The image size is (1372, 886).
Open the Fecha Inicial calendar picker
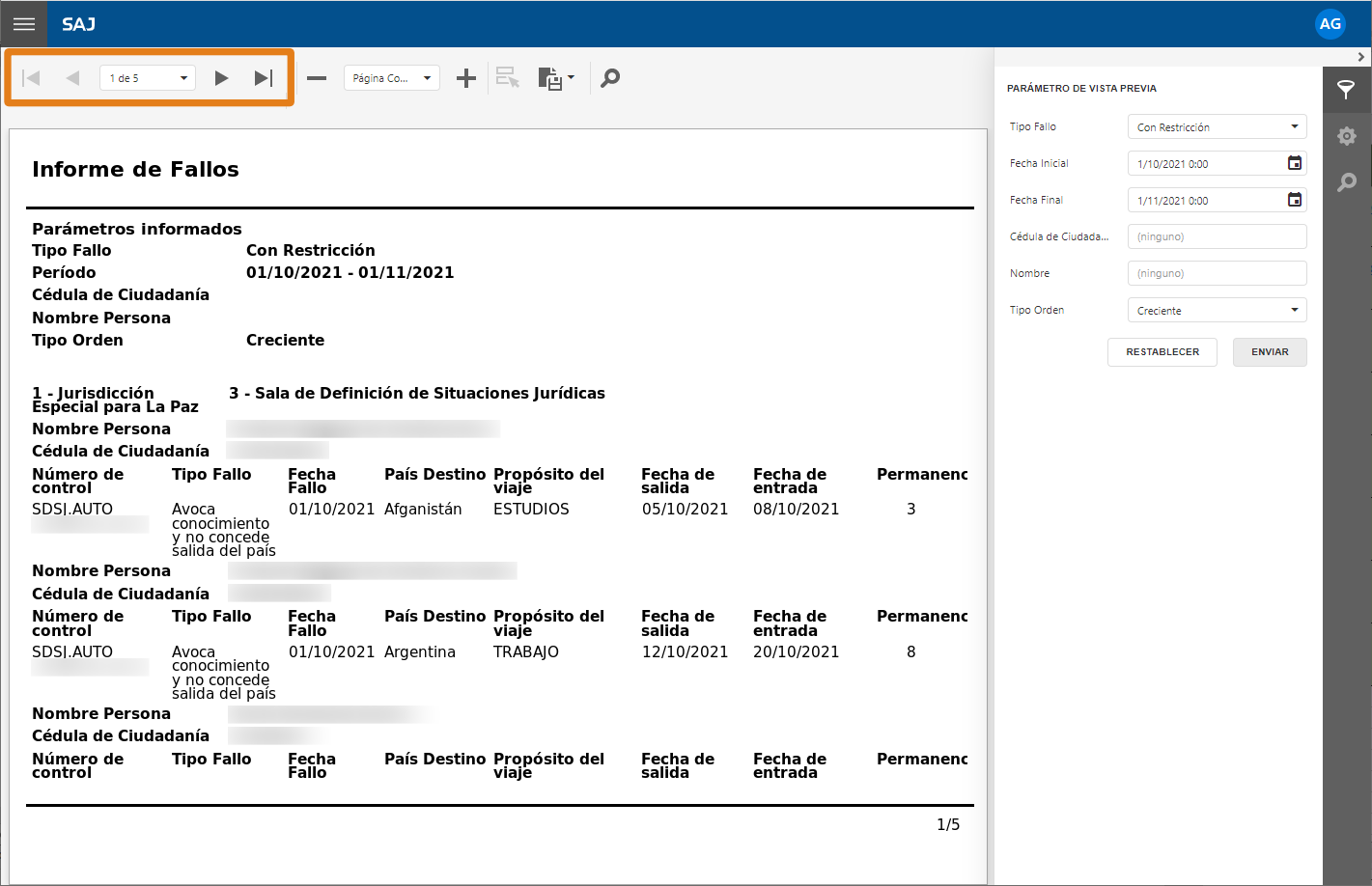point(1295,163)
